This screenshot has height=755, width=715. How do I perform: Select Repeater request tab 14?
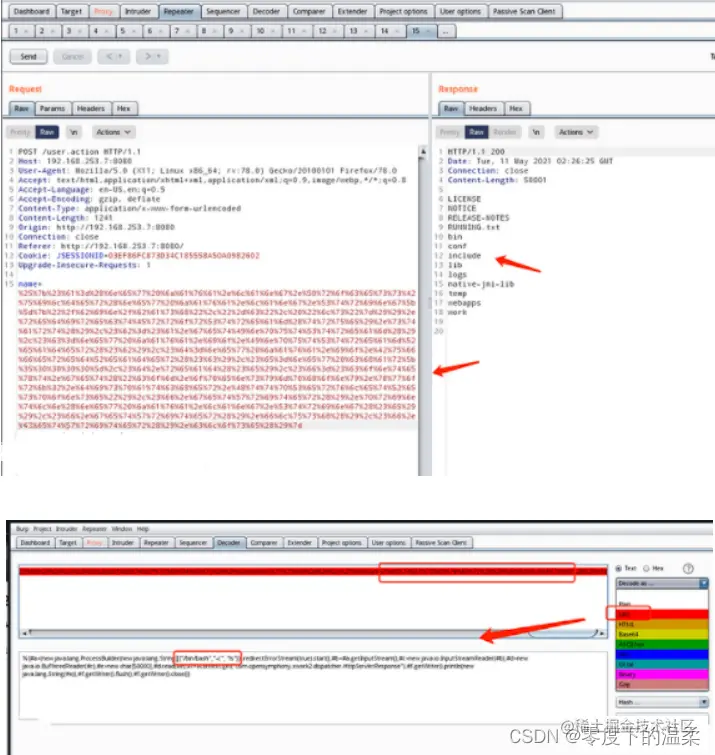pos(384,31)
